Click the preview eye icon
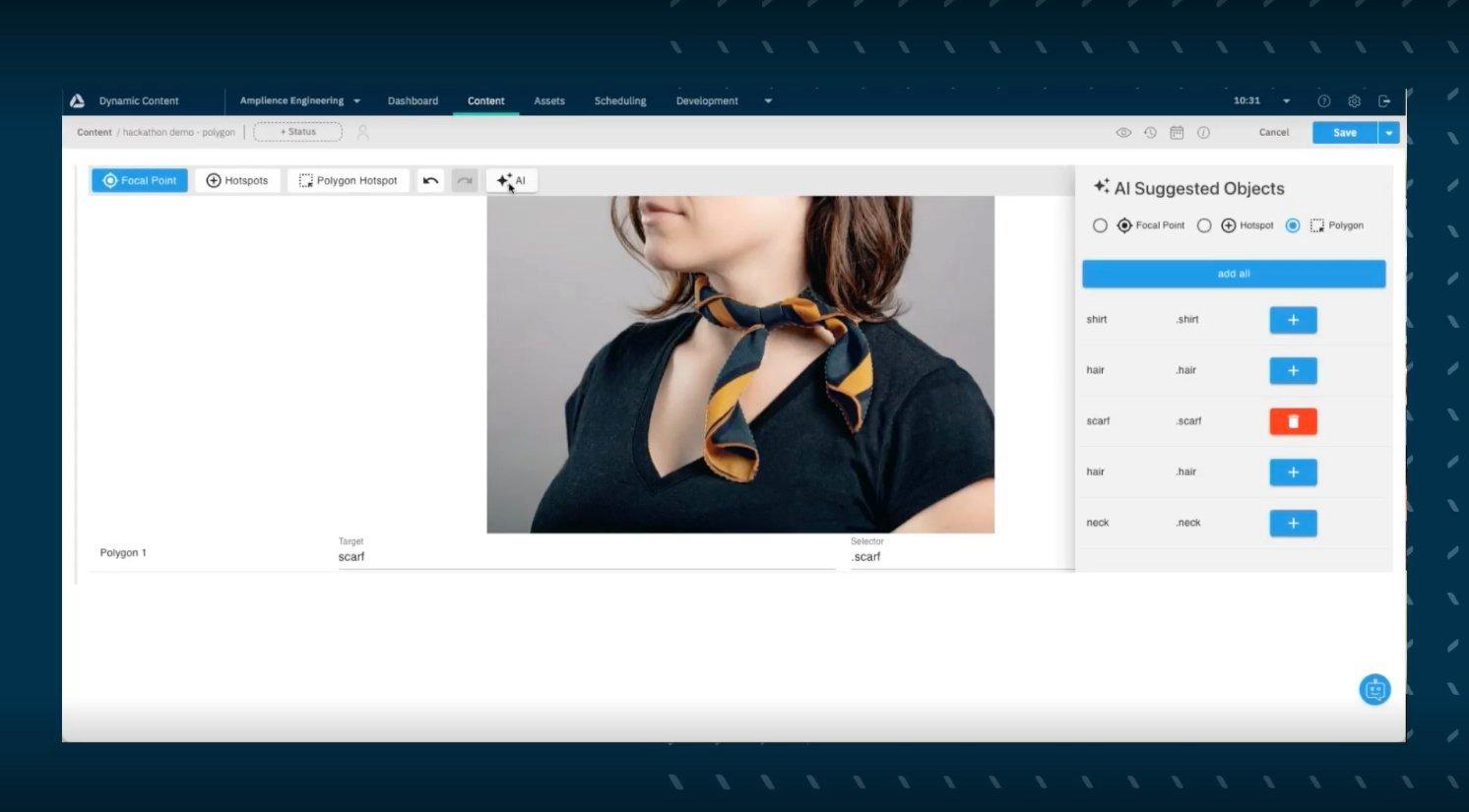This screenshot has height=812, width=1469. [x=1123, y=132]
